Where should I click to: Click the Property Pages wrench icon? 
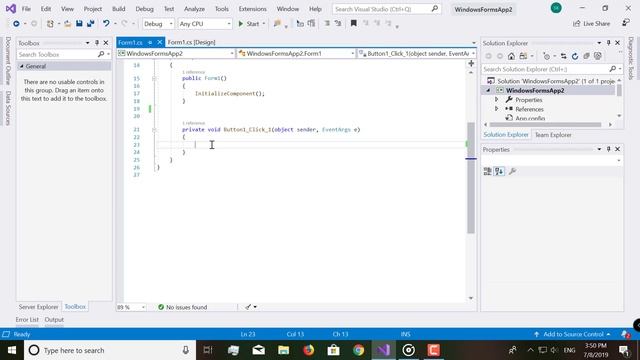[x=513, y=171]
